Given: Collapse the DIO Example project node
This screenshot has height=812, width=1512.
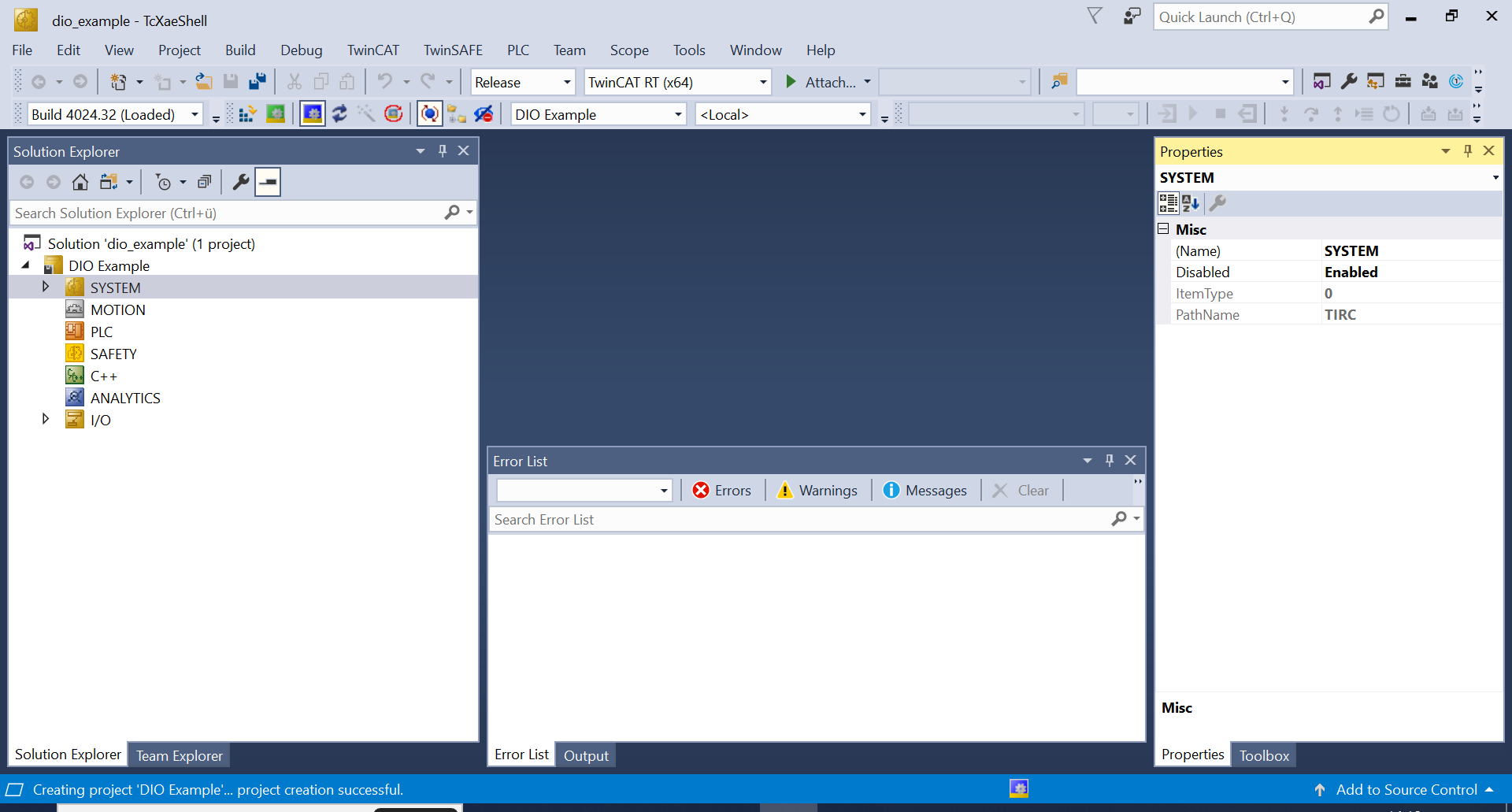Looking at the screenshot, I should 26,265.
